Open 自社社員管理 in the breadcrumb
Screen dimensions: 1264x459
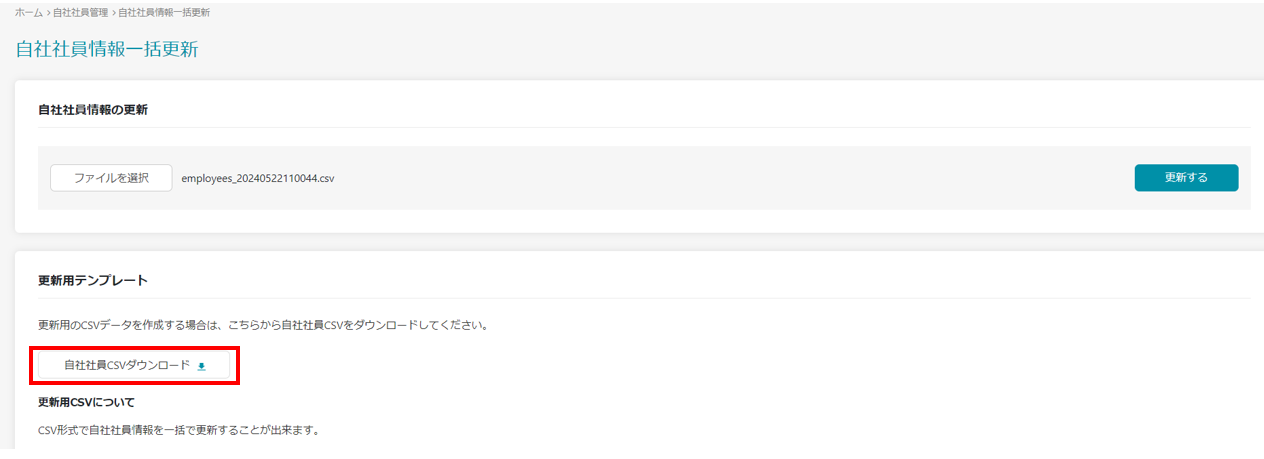coord(79,12)
